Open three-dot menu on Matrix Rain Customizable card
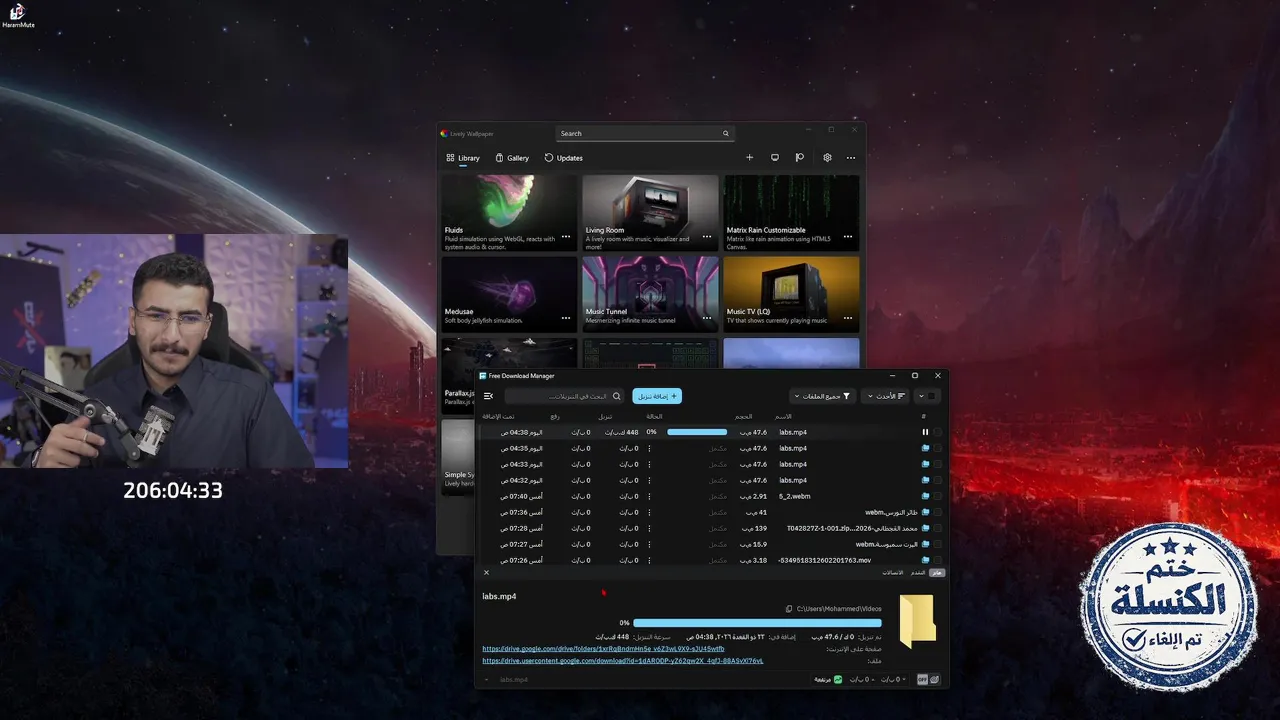 point(848,237)
